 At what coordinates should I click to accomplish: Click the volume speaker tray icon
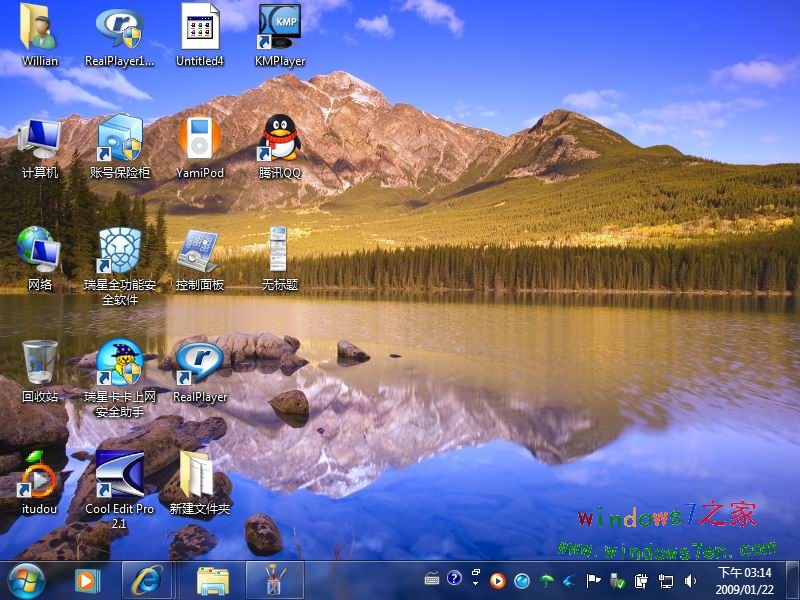pos(690,580)
